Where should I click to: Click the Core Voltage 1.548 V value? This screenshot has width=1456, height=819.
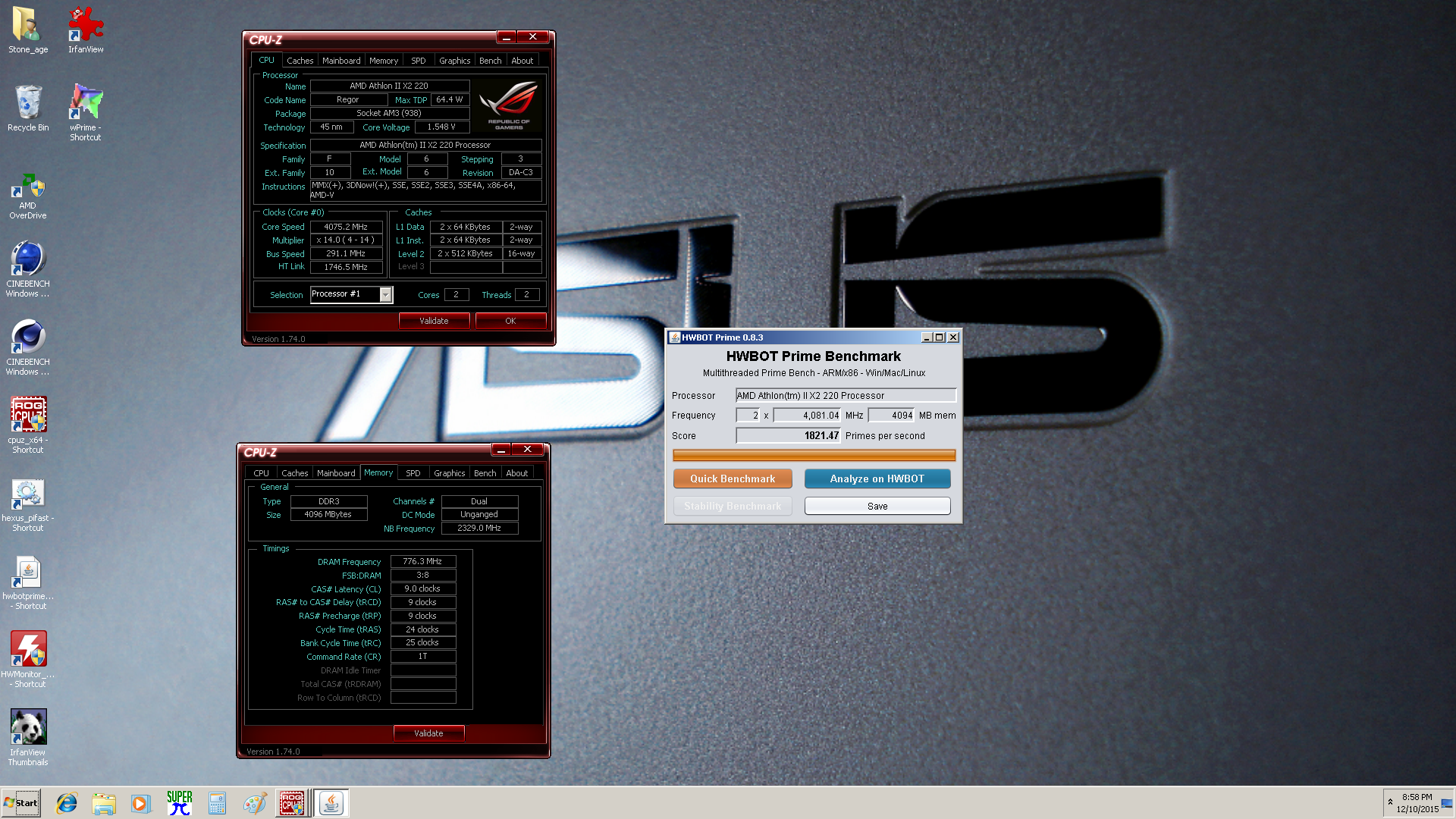(441, 127)
